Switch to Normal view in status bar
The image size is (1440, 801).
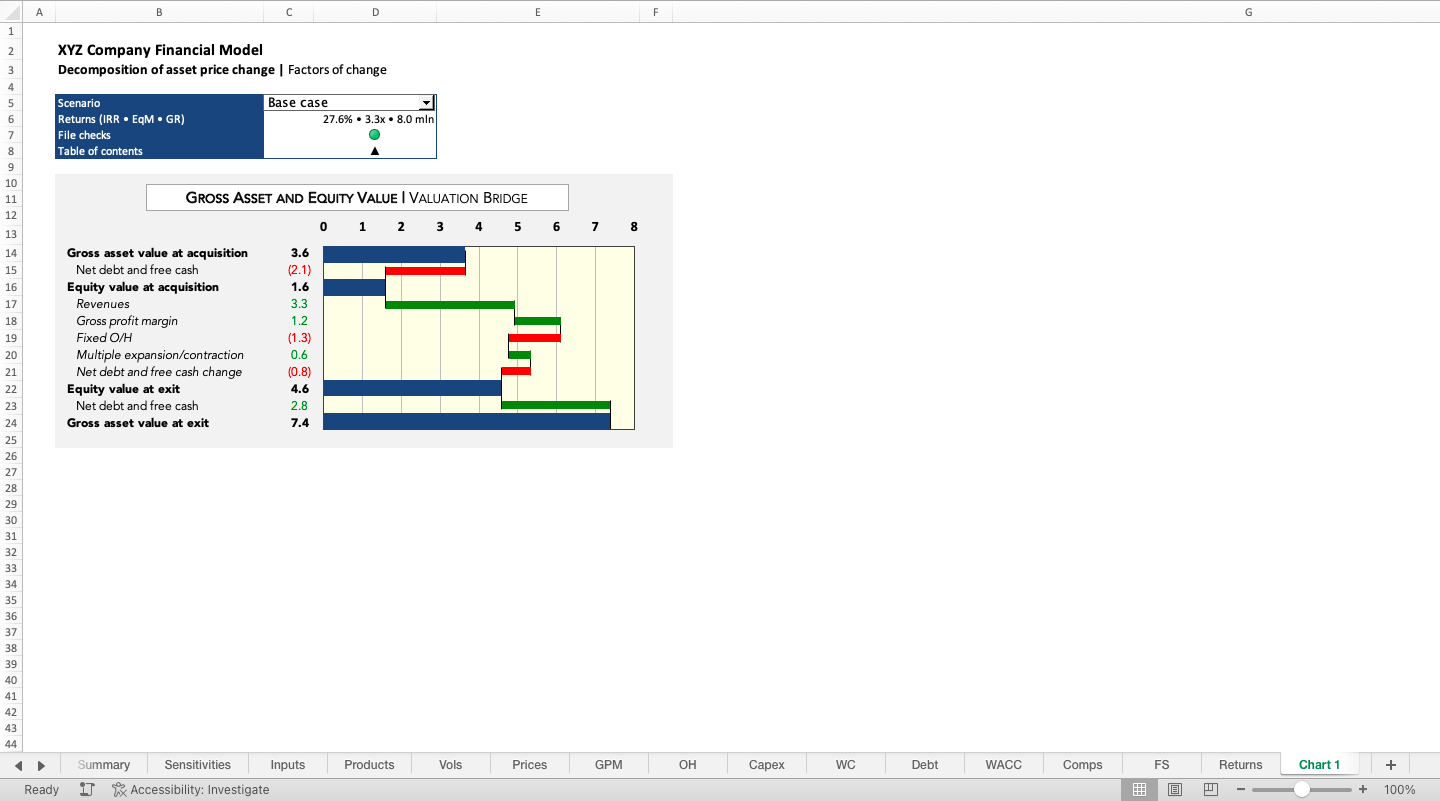pyautogui.click(x=1139, y=789)
